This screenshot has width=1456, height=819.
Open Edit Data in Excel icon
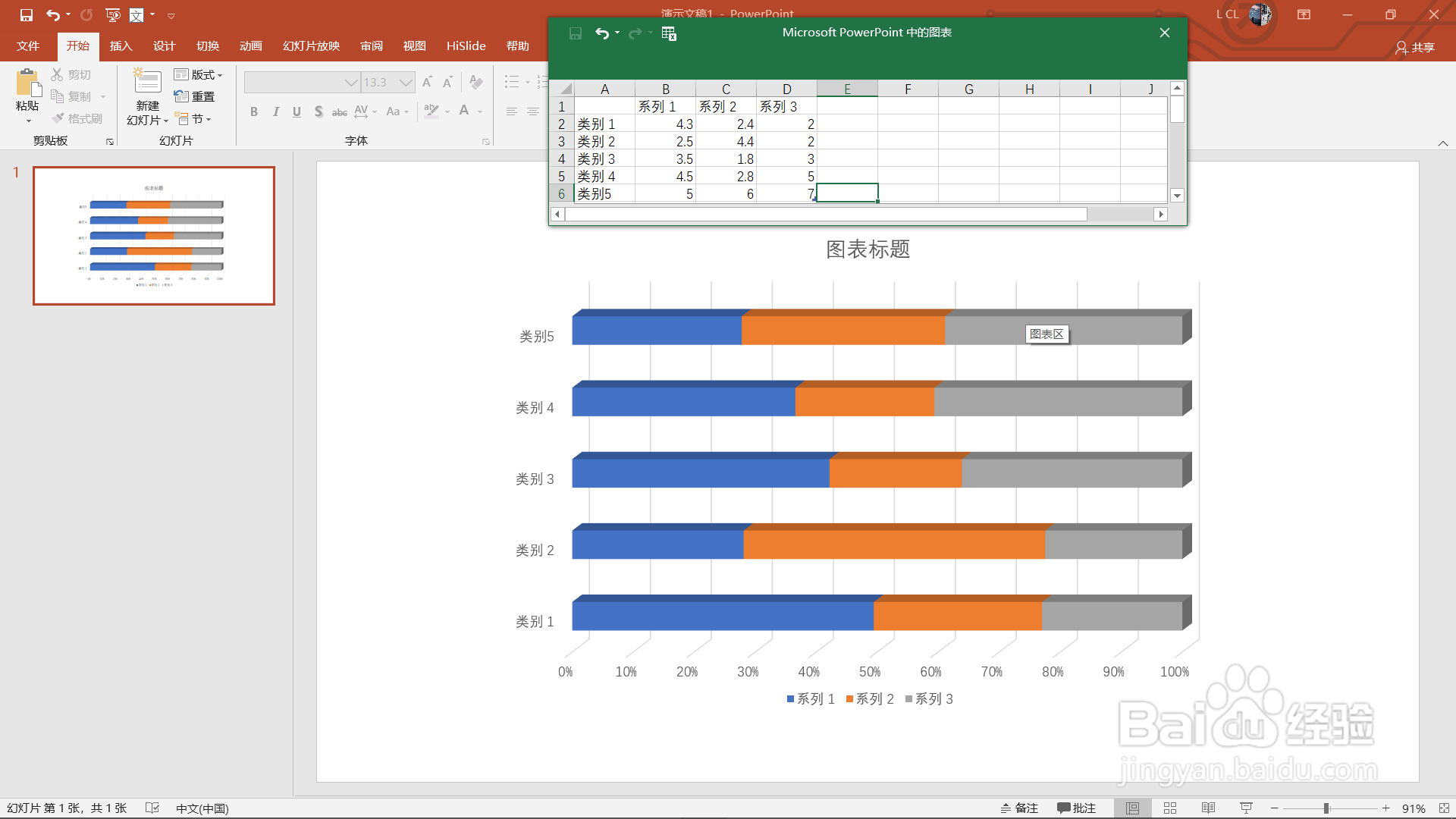tap(669, 33)
